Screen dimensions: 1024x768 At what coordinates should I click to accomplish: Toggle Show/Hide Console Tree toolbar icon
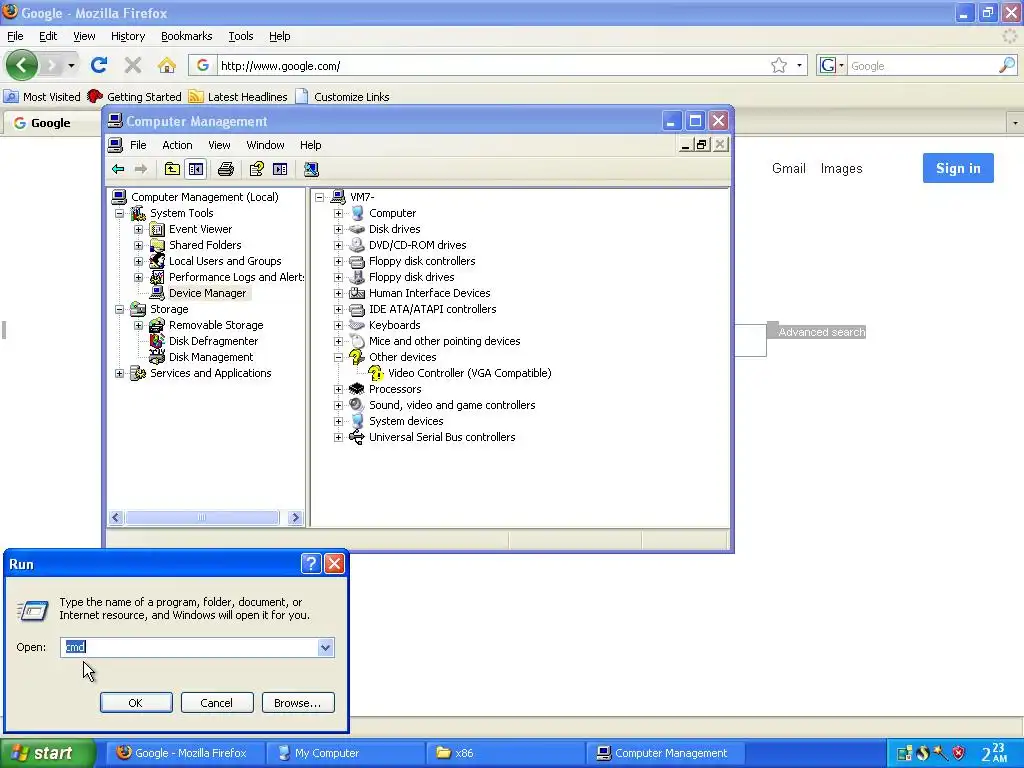pos(195,169)
